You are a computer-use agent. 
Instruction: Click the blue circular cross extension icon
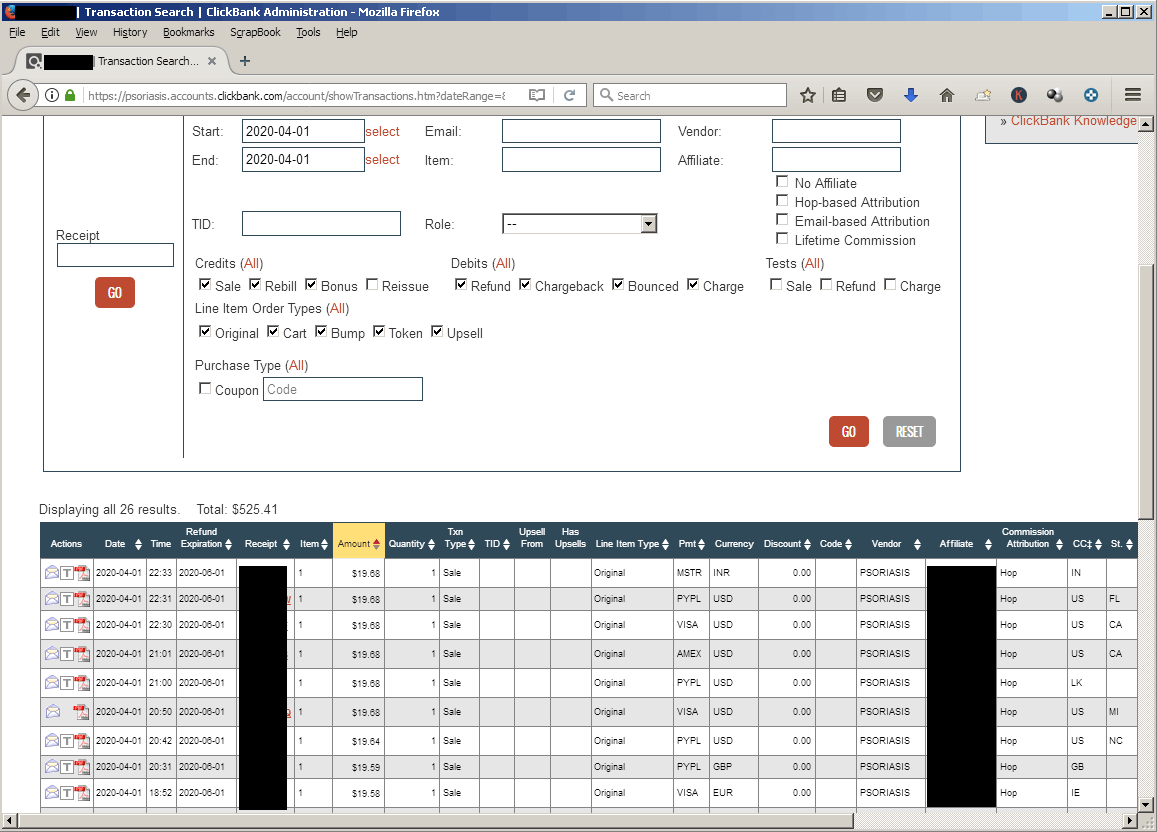tap(1091, 95)
